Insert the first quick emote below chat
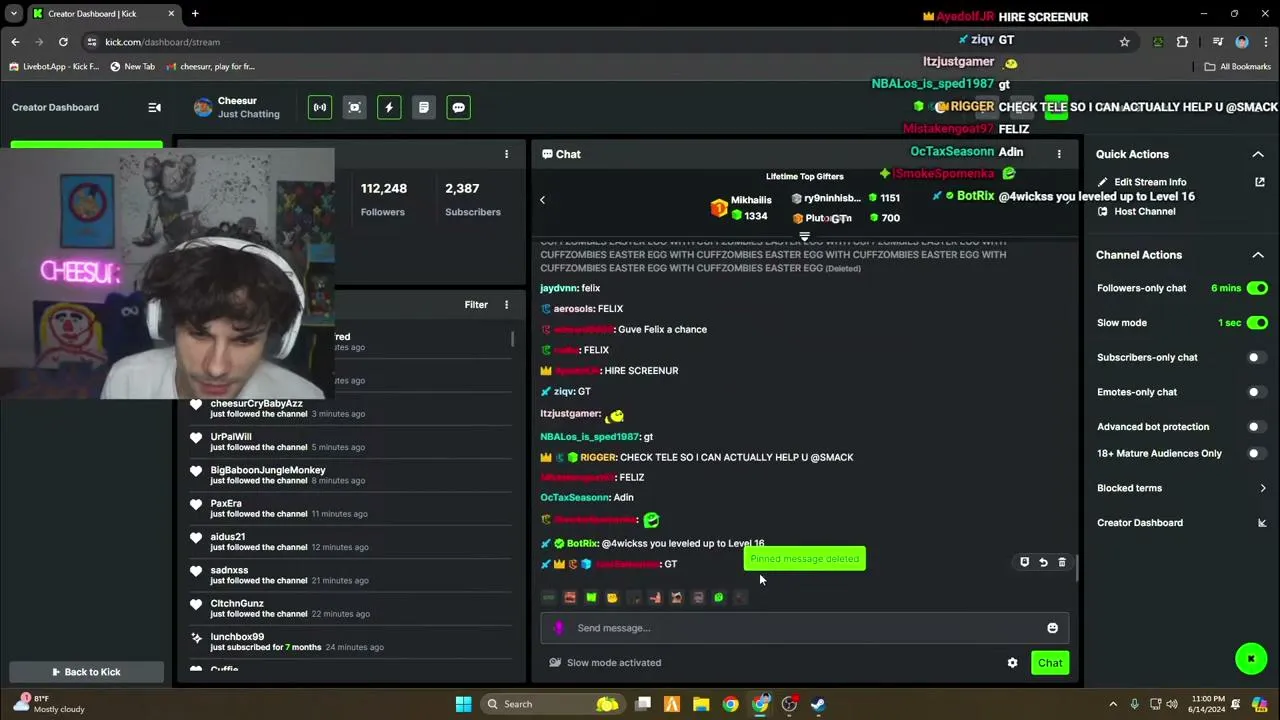This screenshot has width=1280, height=720. pyautogui.click(x=548, y=598)
